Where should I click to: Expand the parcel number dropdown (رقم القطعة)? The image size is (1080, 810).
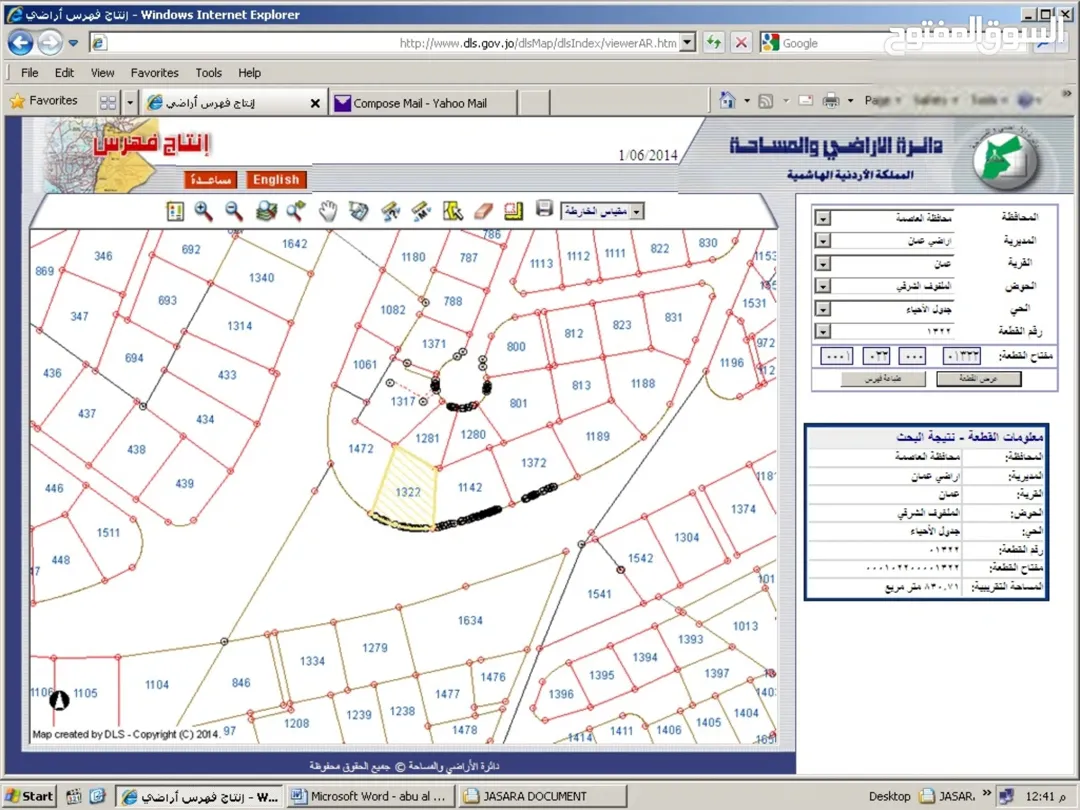(x=822, y=331)
